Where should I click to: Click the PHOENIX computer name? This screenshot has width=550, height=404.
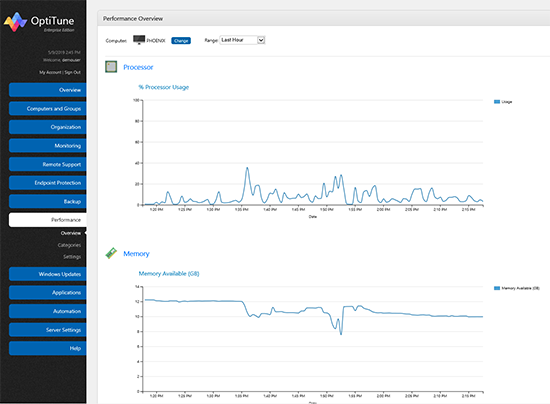pyautogui.click(x=156, y=41)
